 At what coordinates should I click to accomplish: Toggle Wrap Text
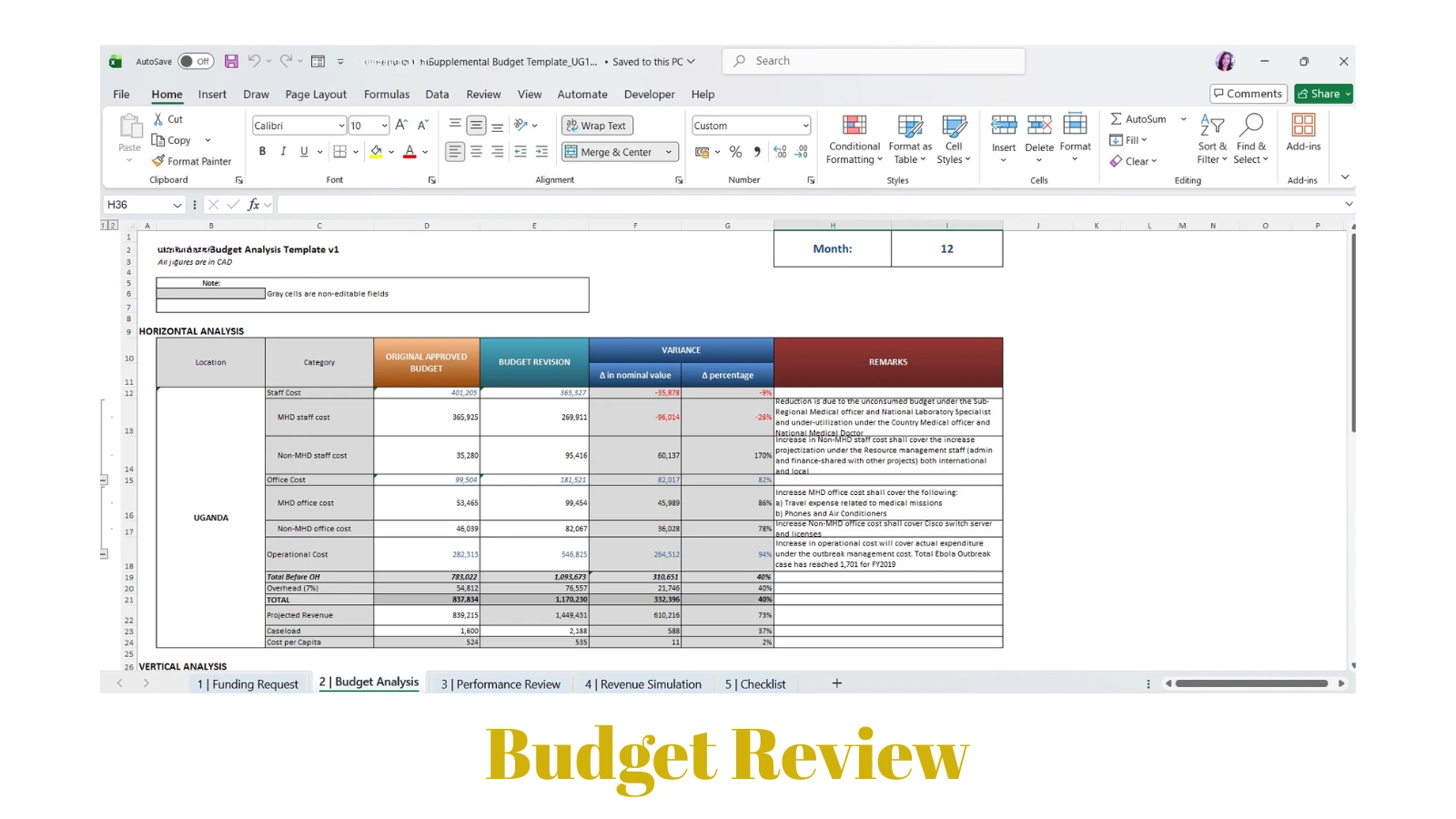click(x=597, y=126)
